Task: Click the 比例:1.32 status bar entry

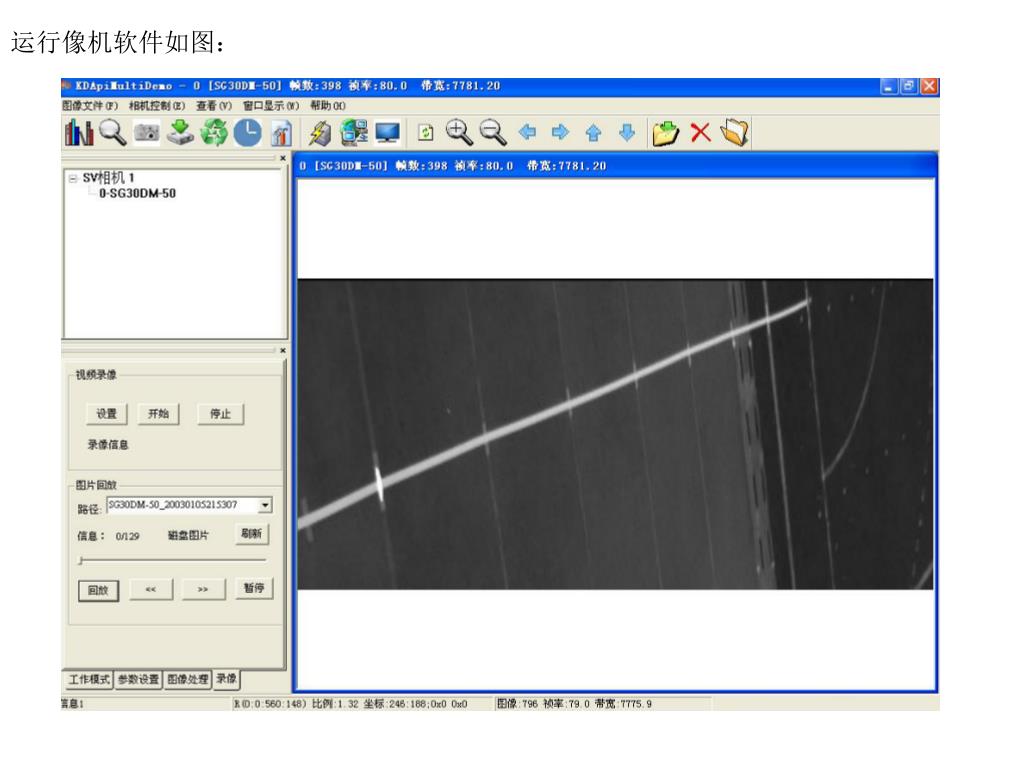Action: click(x=335, y=704)
